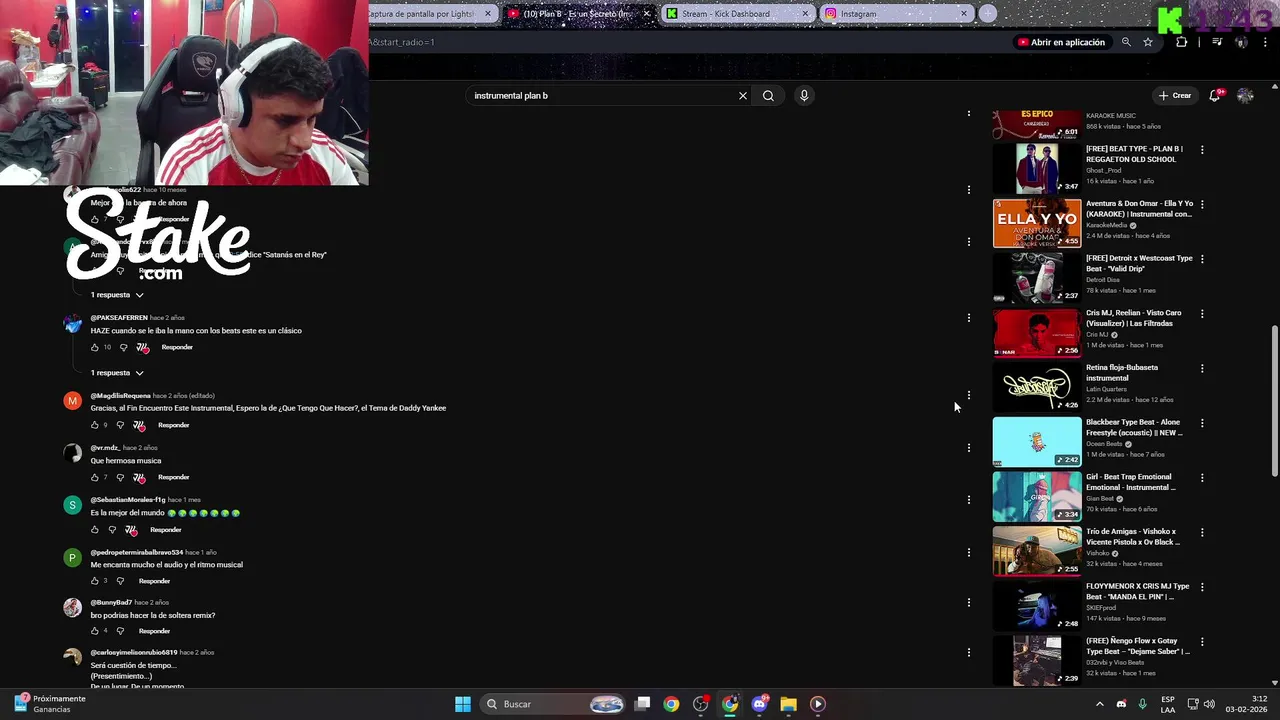Open File Explorer from the taskbar

coord(788,704)
